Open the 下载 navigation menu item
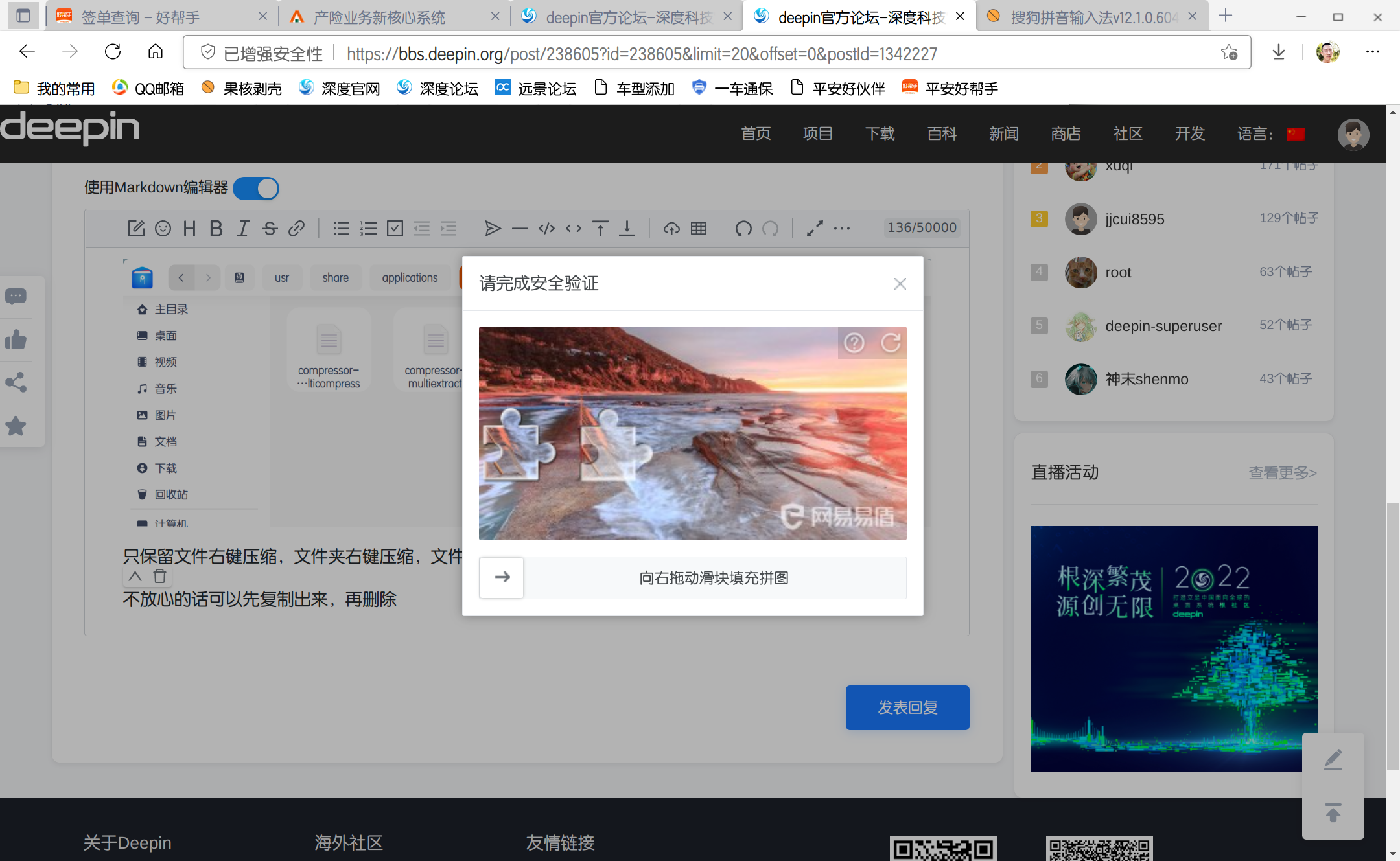The height and width of the screenshot is (861, 1400). tap(880, 134)
